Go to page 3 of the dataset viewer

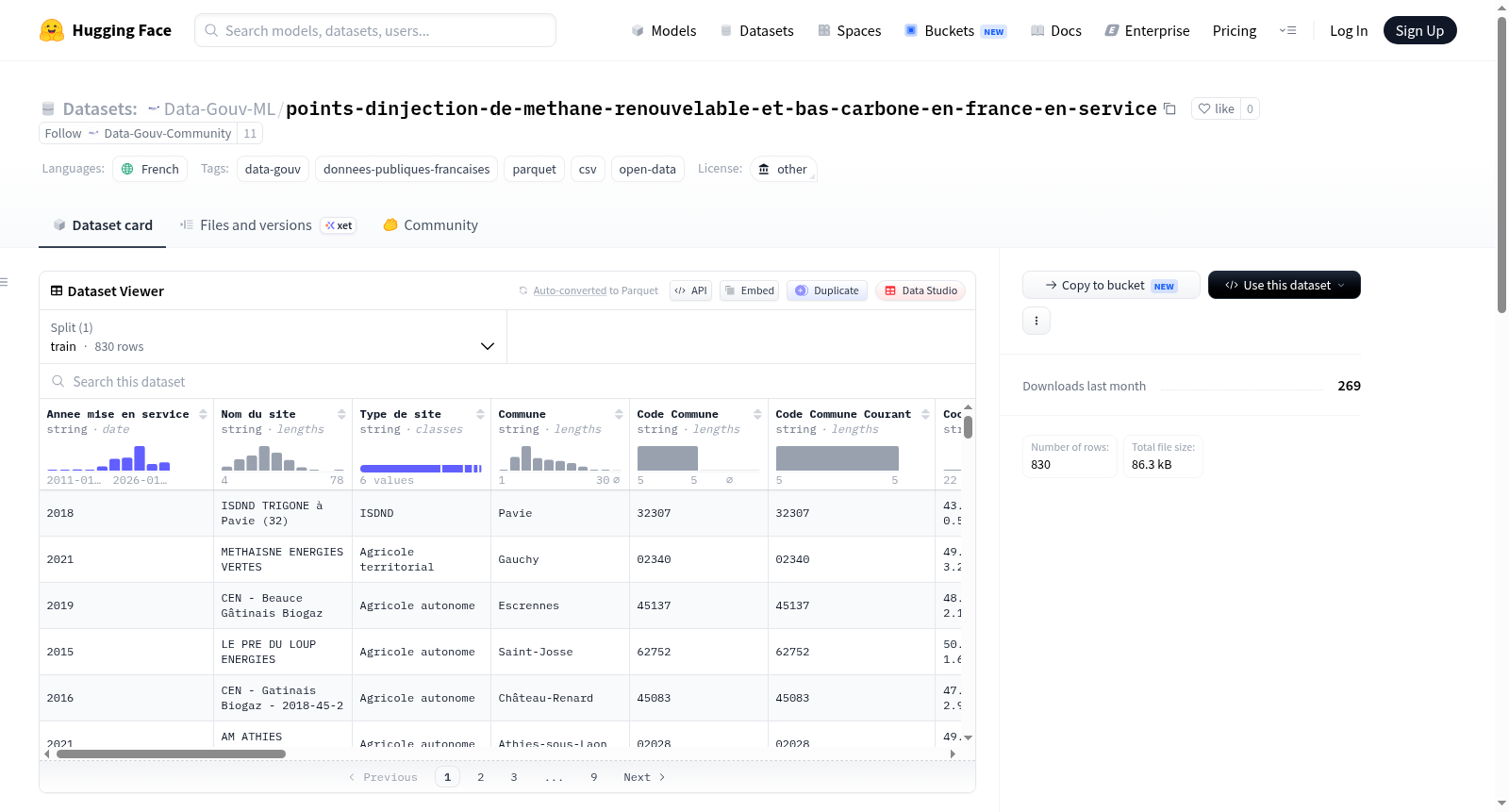514,777
